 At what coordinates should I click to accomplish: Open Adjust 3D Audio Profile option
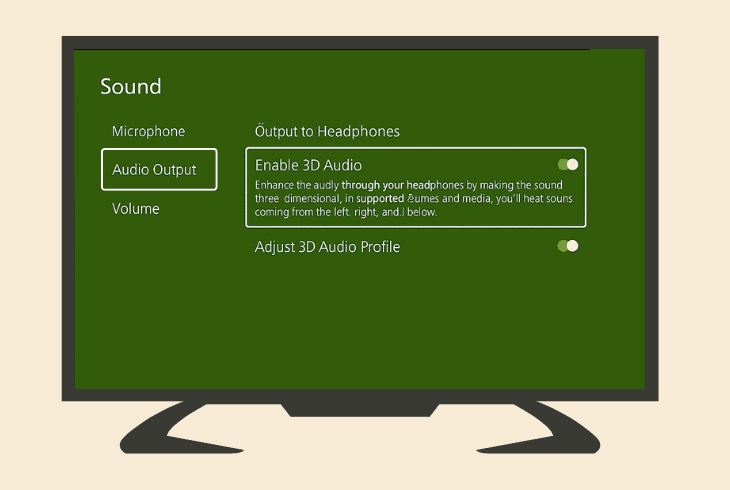(327, 247)
